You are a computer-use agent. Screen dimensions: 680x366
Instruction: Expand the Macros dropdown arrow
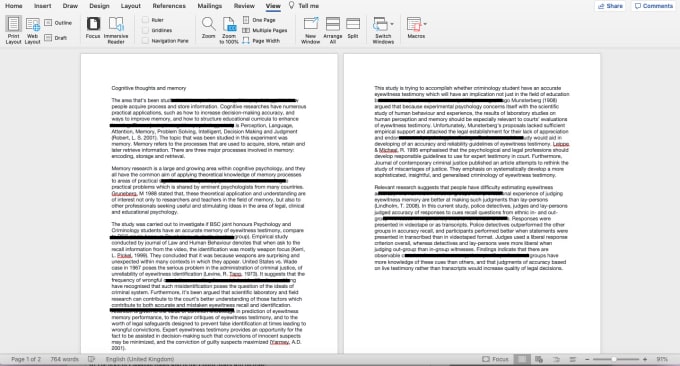(x=425, y=24)
